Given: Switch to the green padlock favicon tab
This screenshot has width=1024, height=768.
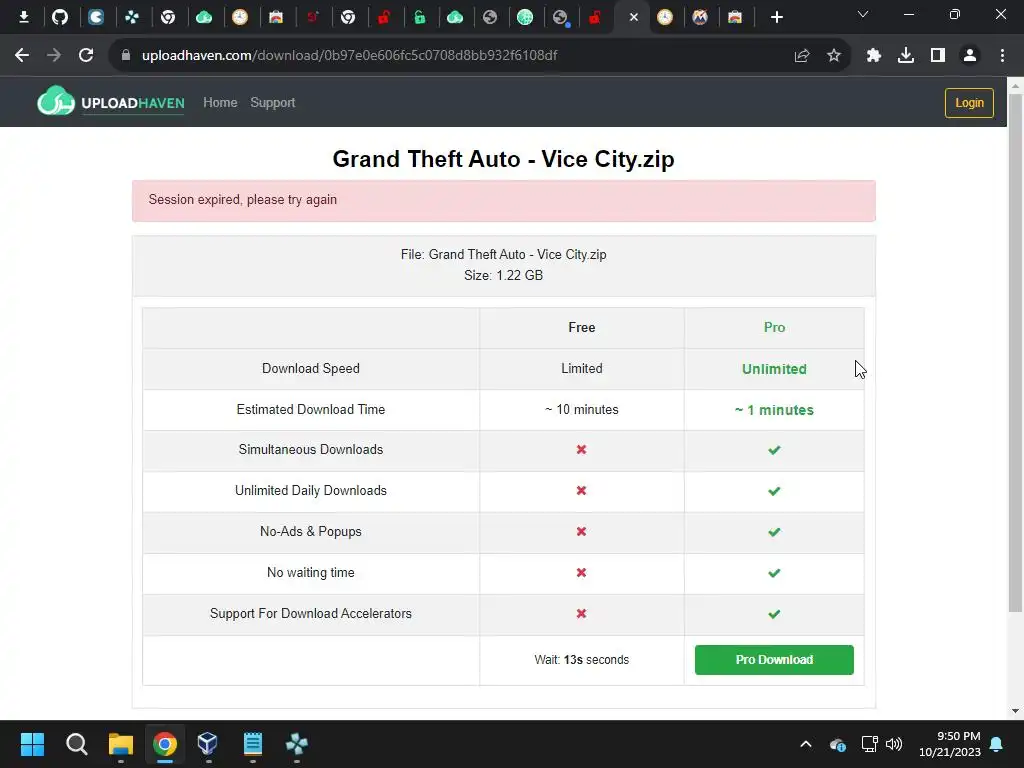Looking at the screenshot, I should pyautogui.click(x=419, y=17).
